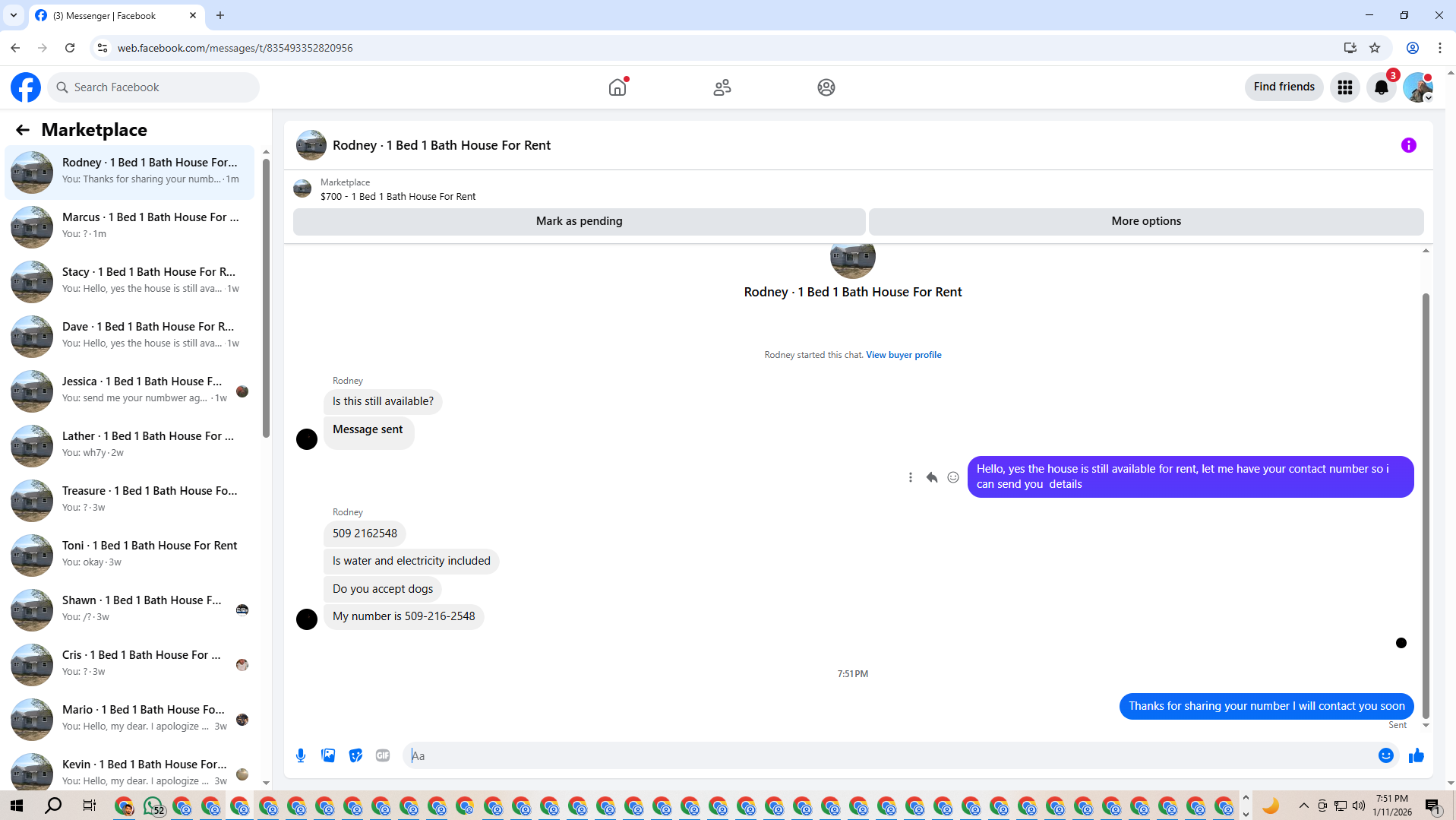1456x820 pixels.
Task: Reply to the purple availability message
Action: click(932, 477)
